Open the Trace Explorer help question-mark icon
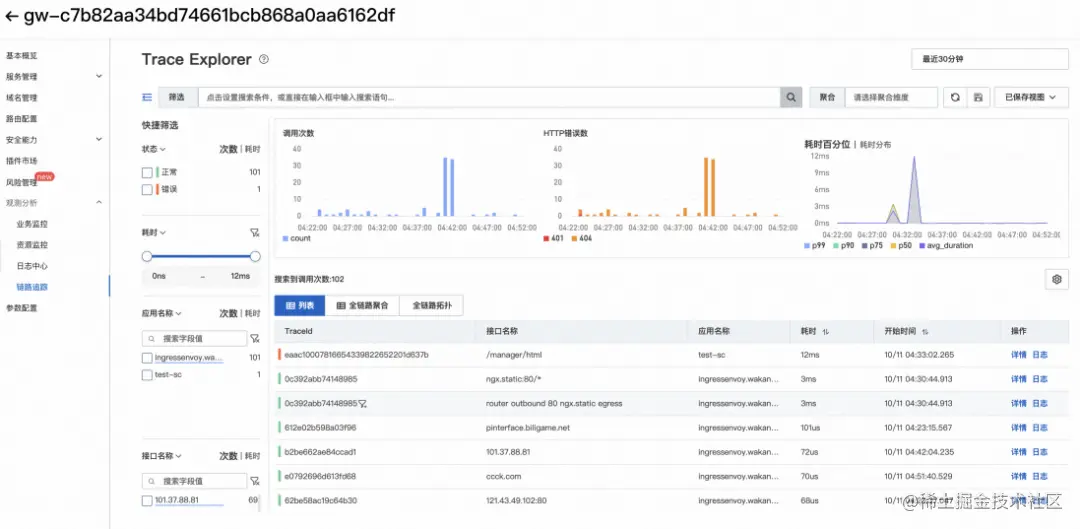 click(264, 59)
